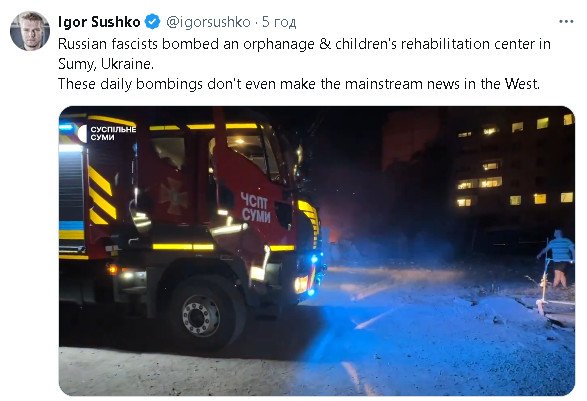Open the Igor Sushko display name link
Screen dimensions: 587x401
point(99,22)
